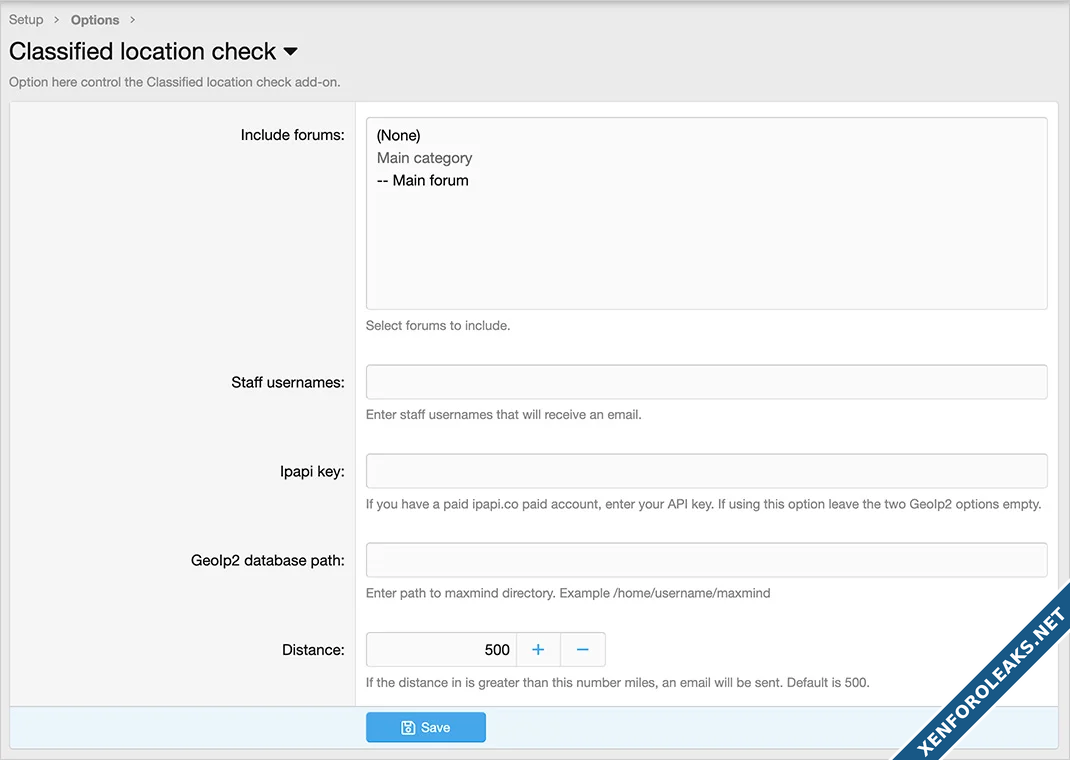Image resolution: width=1070 pixels, height=760 pixels.
Task: Focus the Staff usernames text field
Action: coord(706,382)
